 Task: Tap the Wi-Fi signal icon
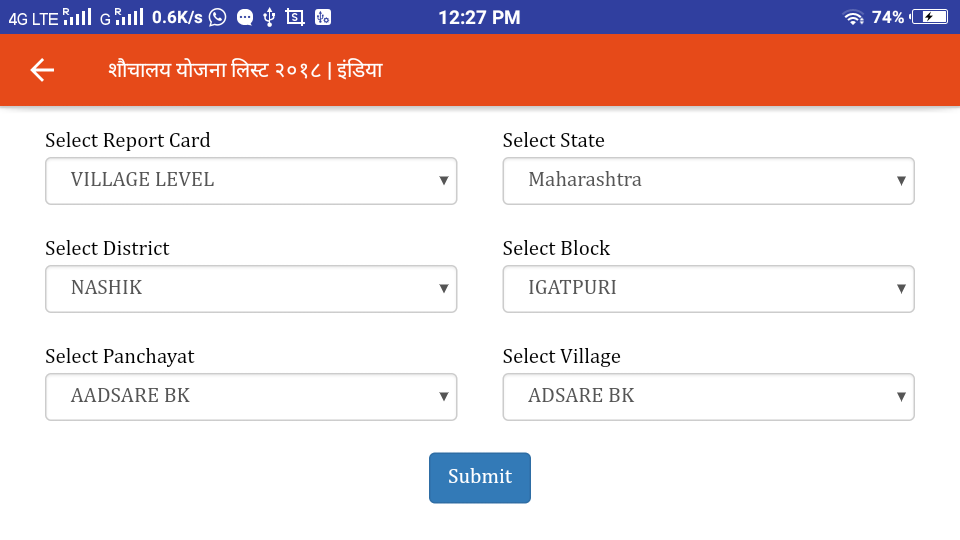pos(853,17)
